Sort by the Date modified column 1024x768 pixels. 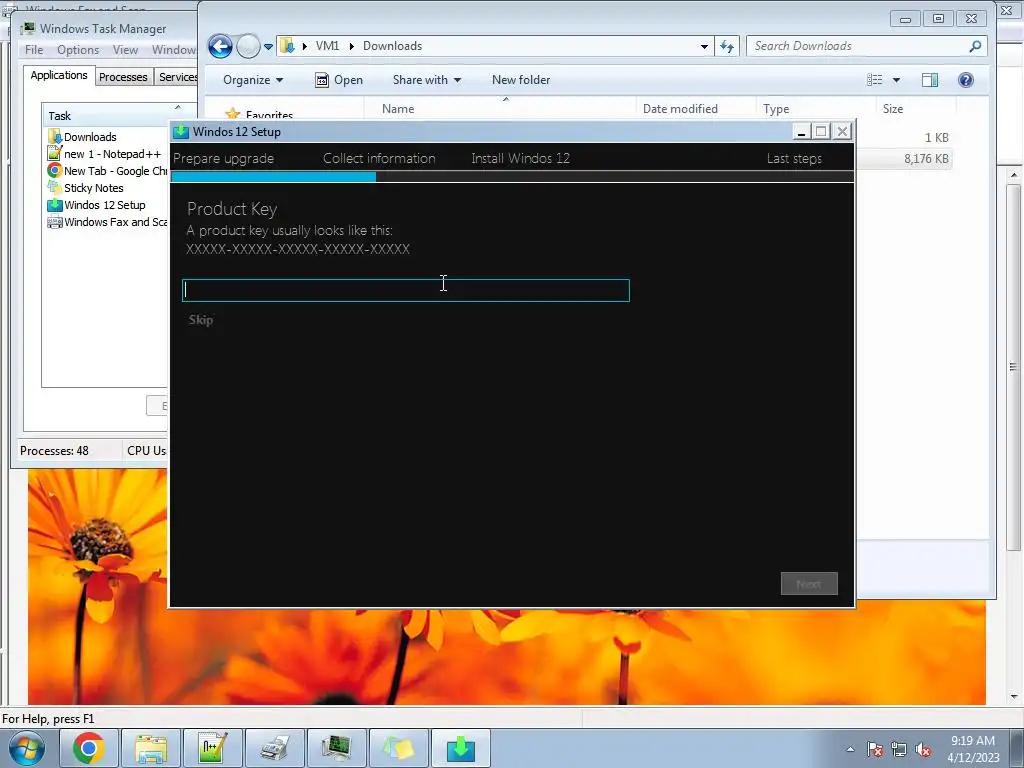tap(696, 108)
